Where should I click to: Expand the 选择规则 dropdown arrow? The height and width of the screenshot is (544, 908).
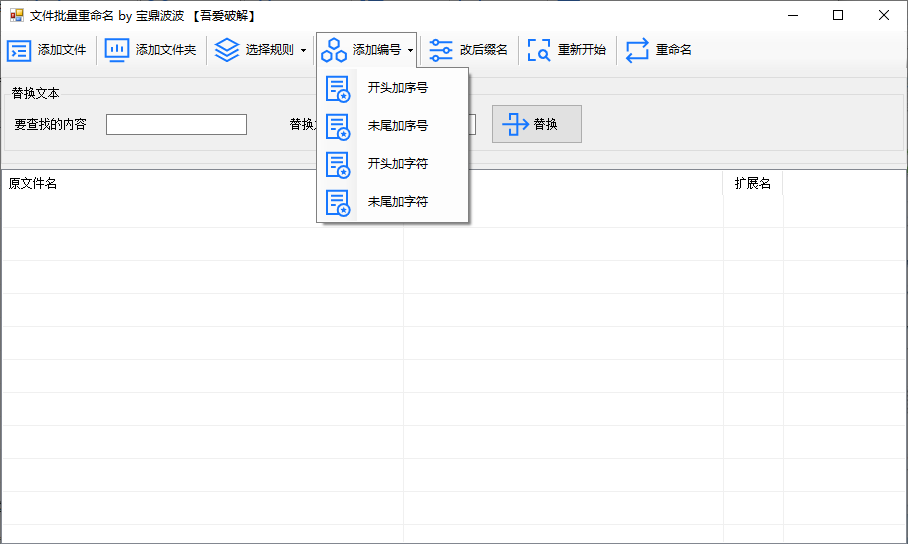(303, 50)
